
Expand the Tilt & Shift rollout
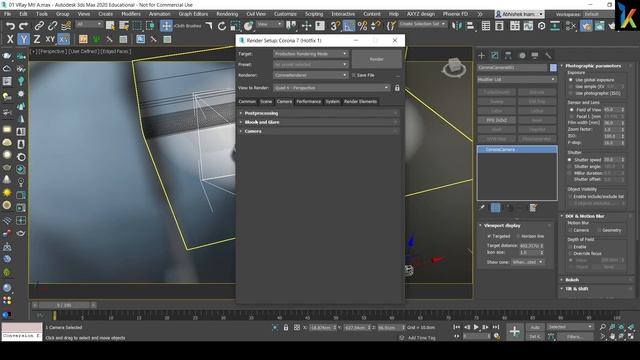tap(596, 289)
